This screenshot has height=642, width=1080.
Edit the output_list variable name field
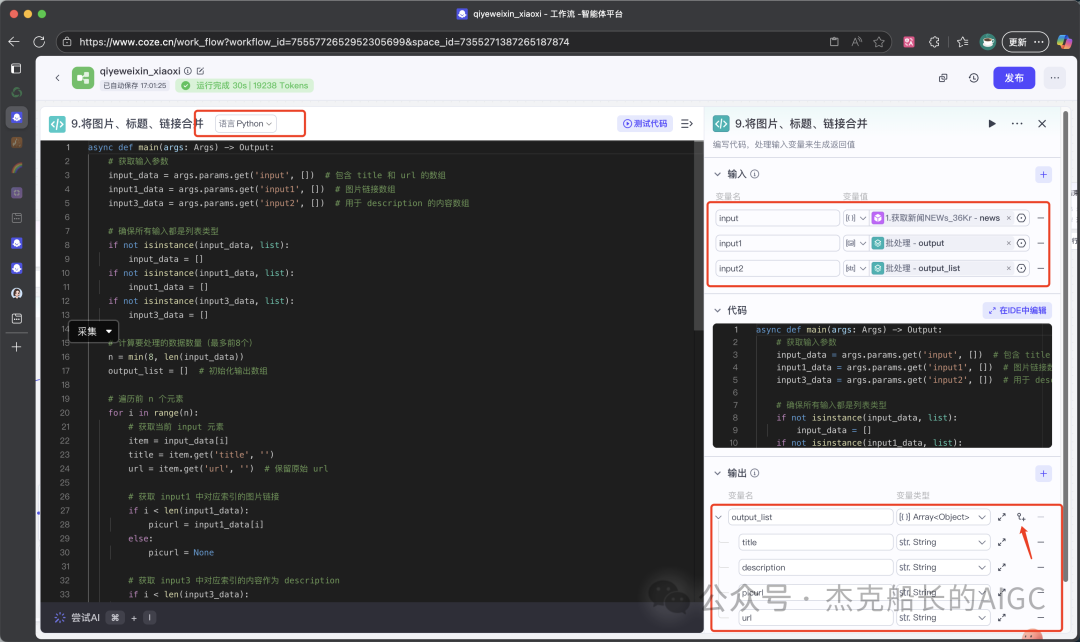click(810, 517)
